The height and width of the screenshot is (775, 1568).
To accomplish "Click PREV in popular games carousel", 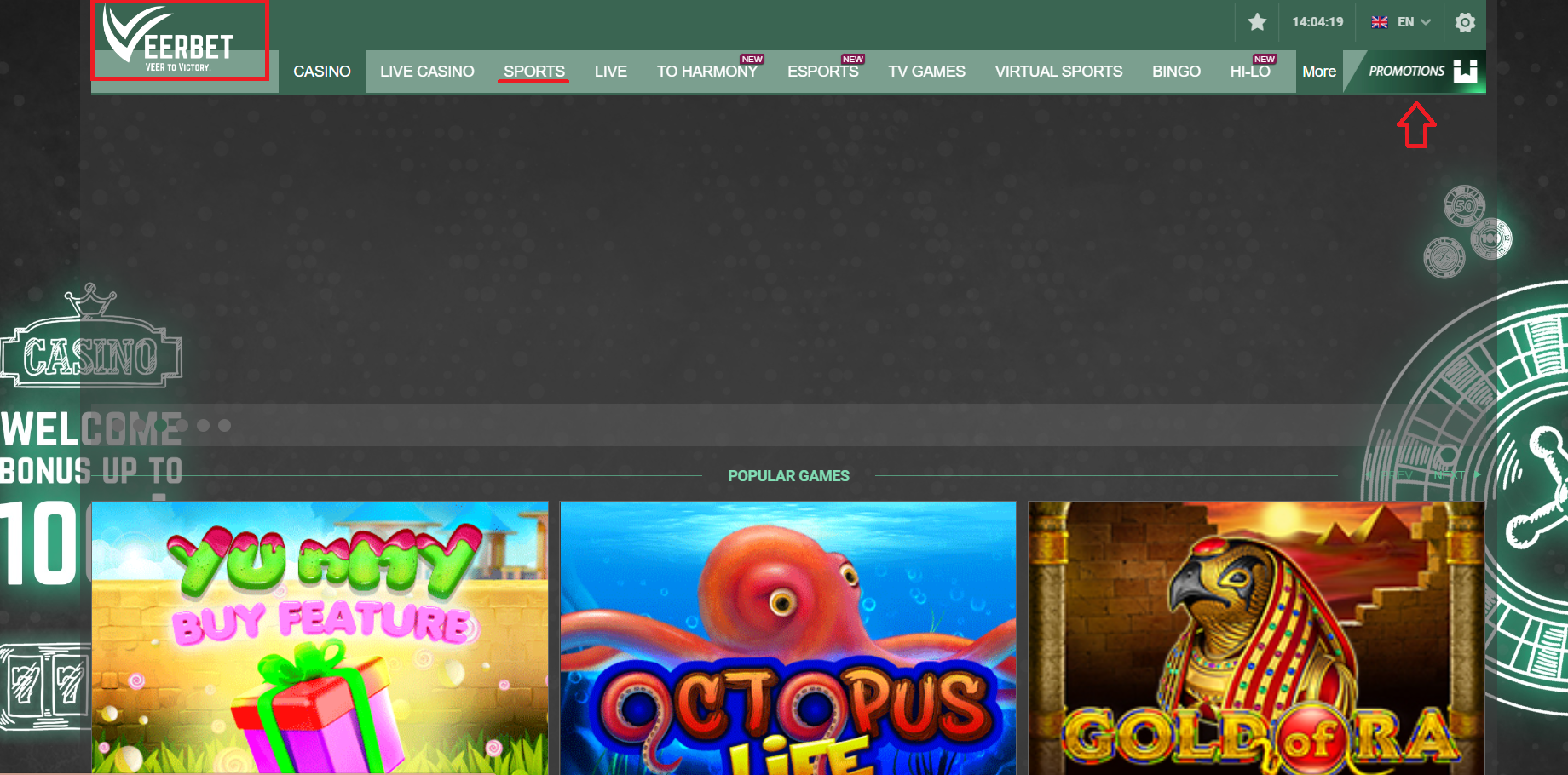I will [x=1389, y=475].
